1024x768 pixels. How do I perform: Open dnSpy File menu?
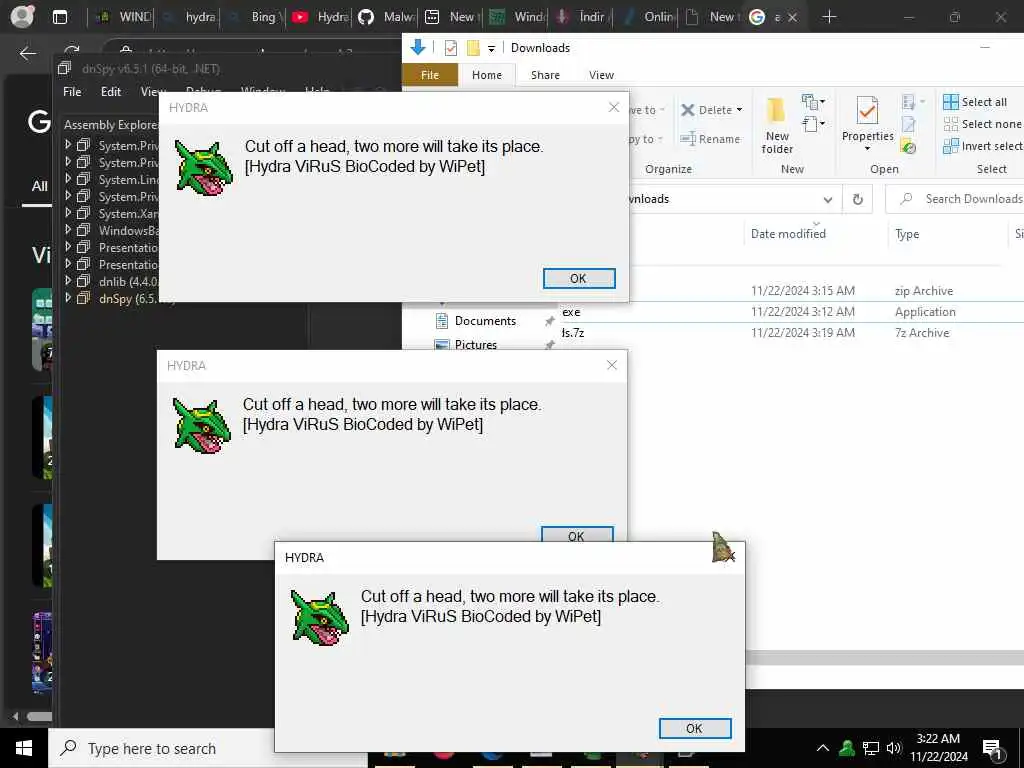click(72, 91)
